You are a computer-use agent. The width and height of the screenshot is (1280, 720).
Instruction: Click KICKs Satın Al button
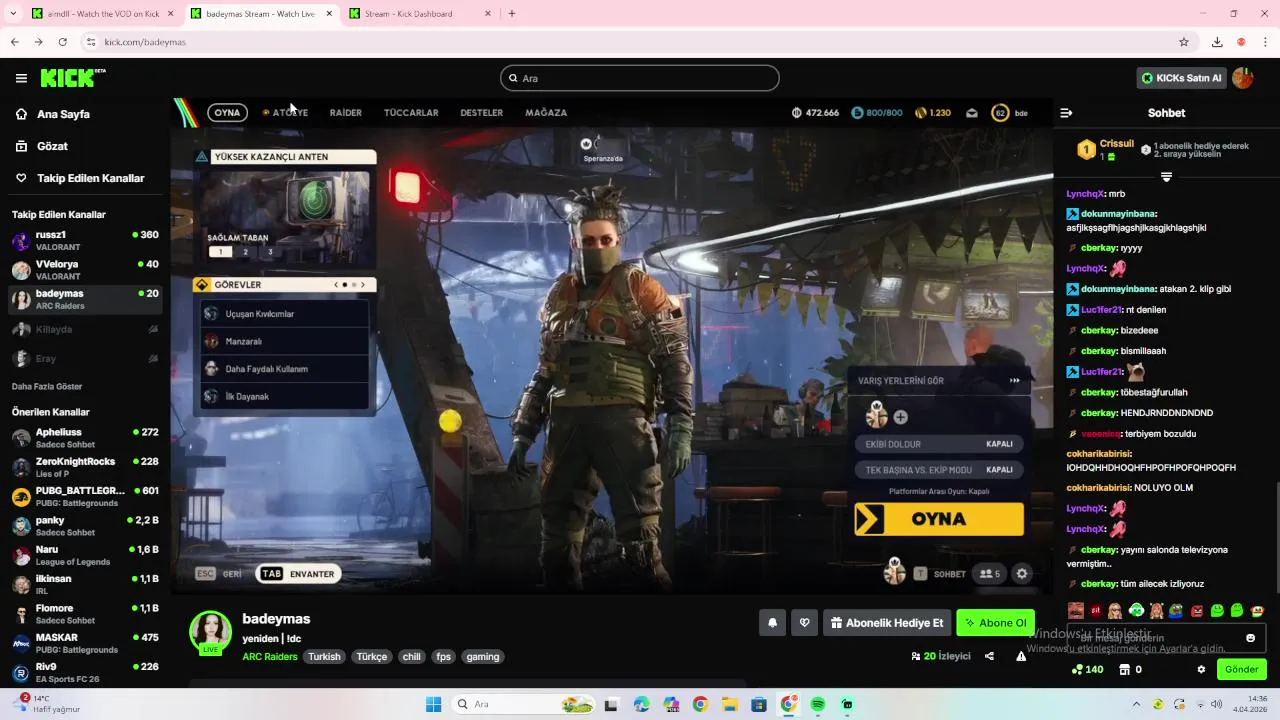(1181, 78)
